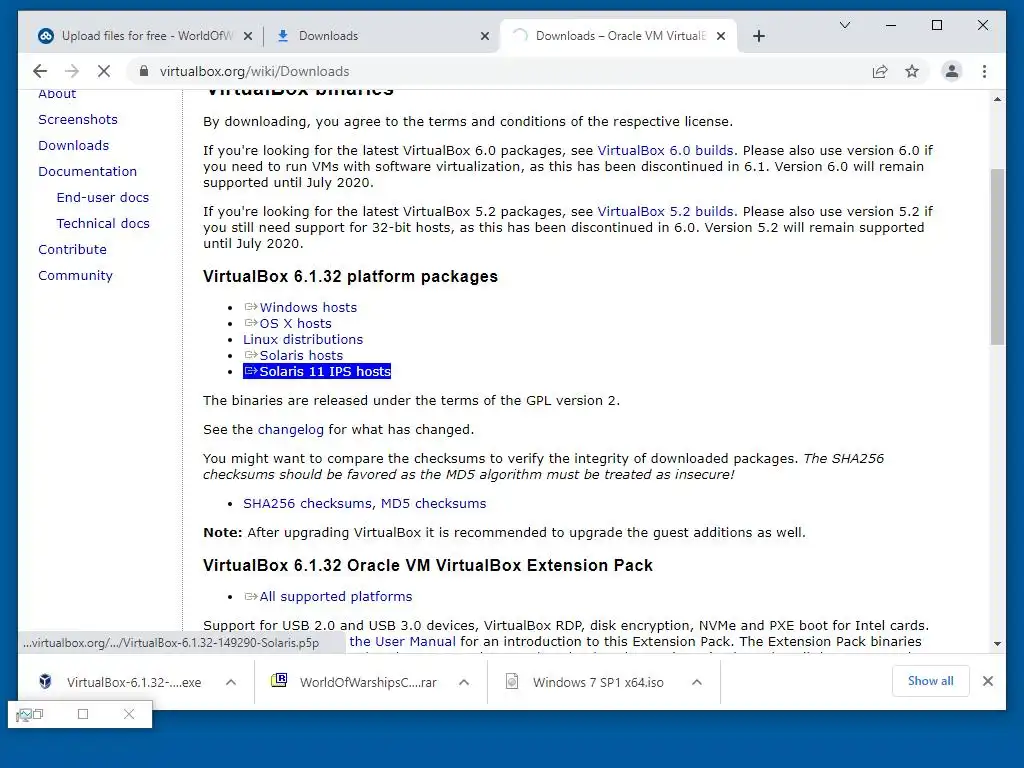This screenshot has width=1024, height=768.
Task: Open the changelog link
Action: point(291,430)
